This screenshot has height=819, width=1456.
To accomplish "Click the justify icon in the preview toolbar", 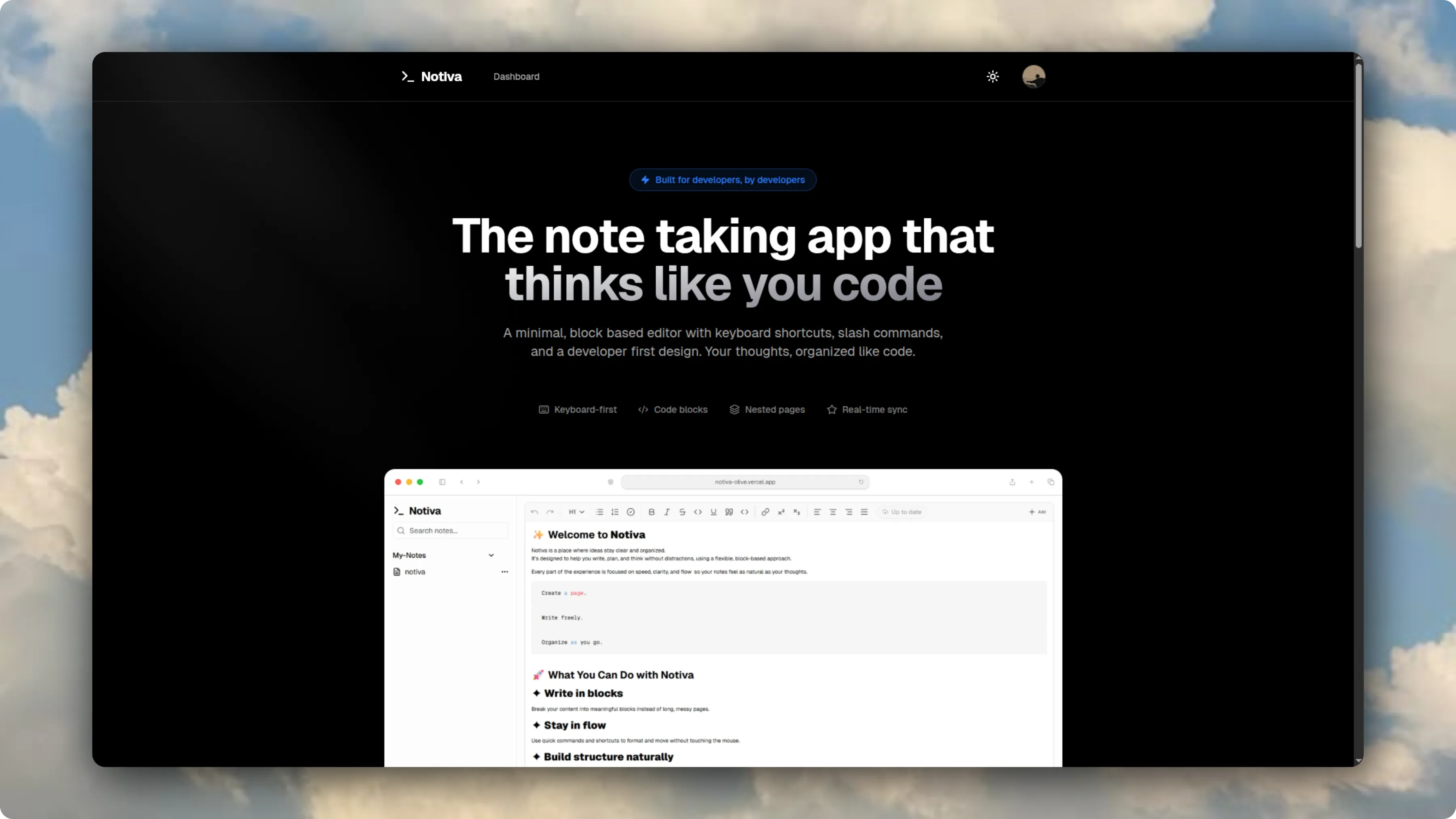I will coord(864,512).
